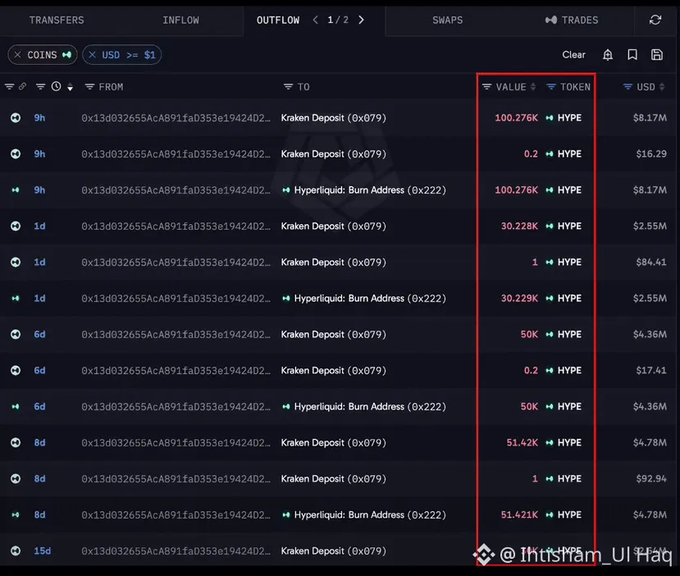This screenshot has height=576, width=680.
Task: Go to next outflow page arrow
Action: 361,20
